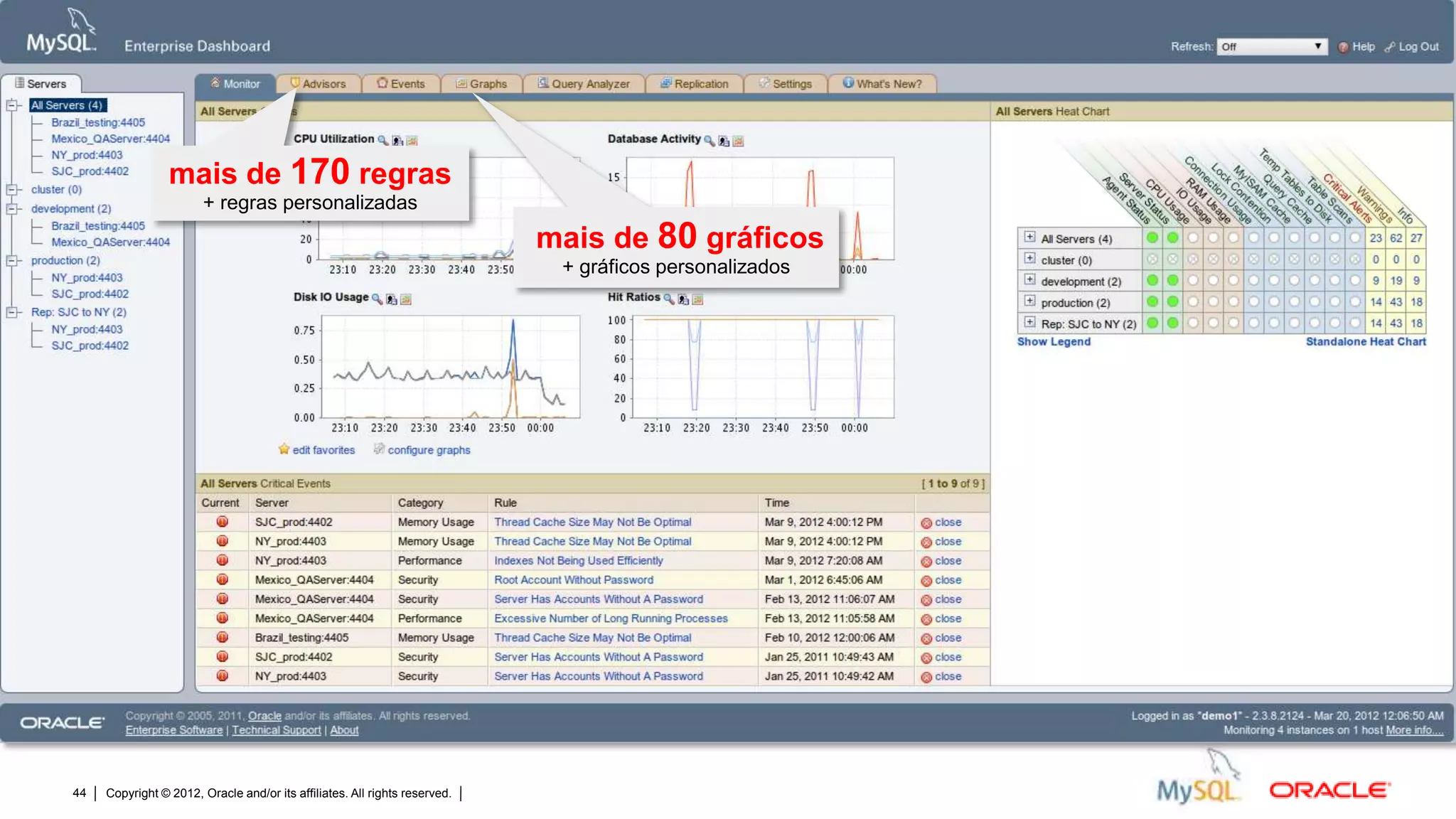Close the SJC_prod:4402 Security event
This screenshot has height=819, width=1456.
(941, 658)
